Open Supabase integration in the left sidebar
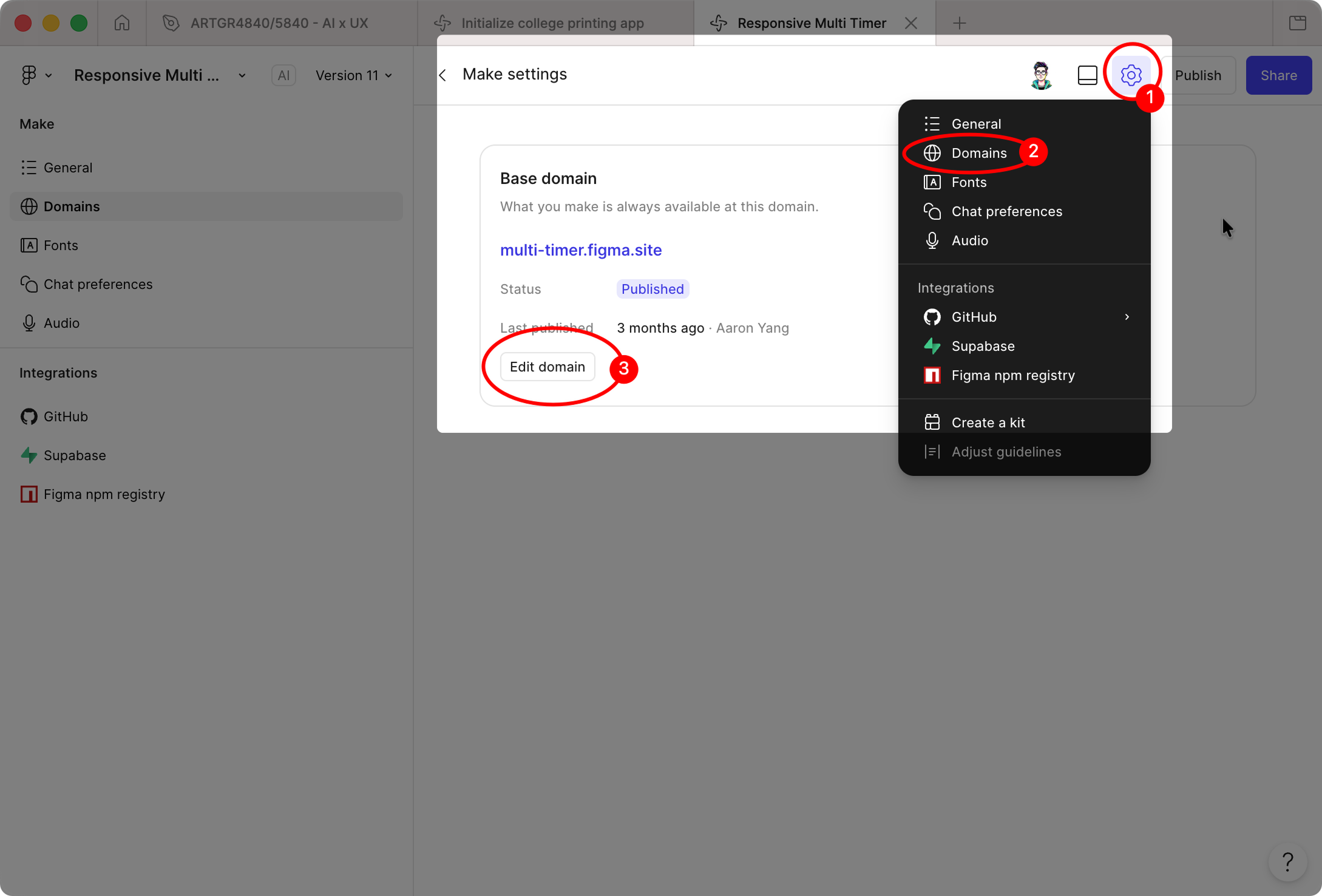 pyautogui.click(x=206, y=455)
